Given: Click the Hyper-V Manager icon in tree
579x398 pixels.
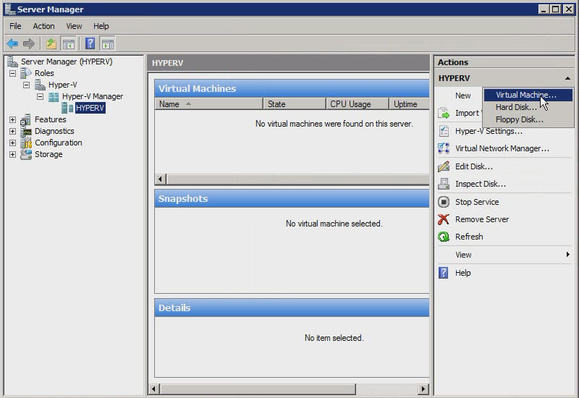Looking at the screenshot, I should (54, 96).
